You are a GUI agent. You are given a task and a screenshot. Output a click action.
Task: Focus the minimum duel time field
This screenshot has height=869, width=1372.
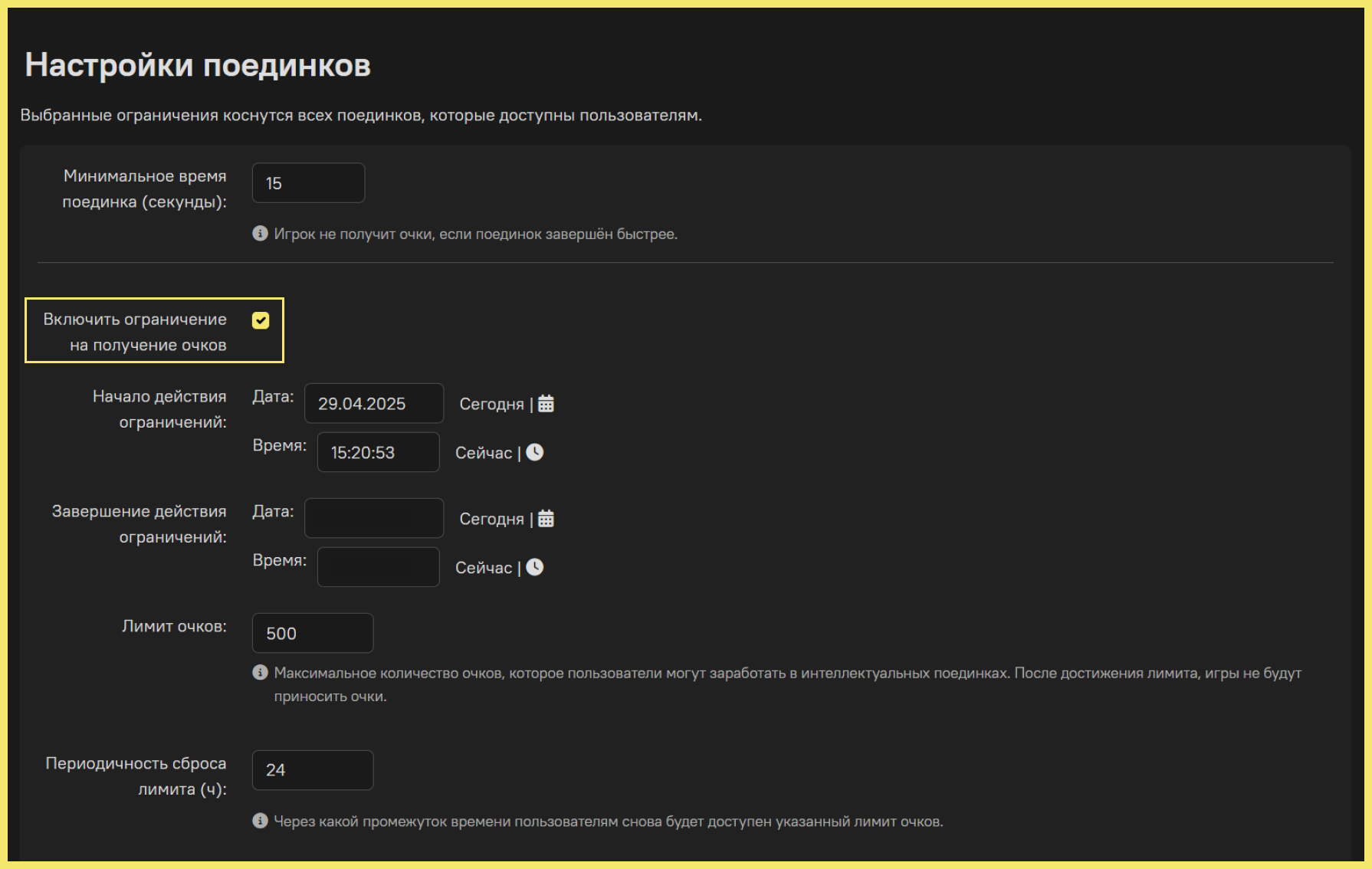[x=308, y=183]
